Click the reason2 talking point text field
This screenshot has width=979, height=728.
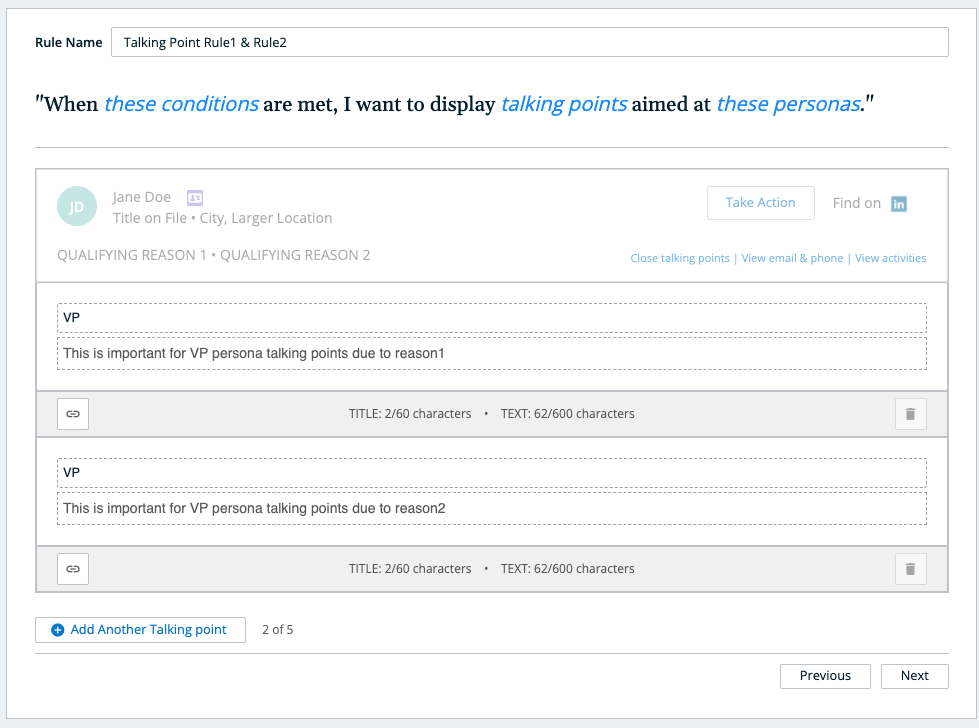coord(491,509)
